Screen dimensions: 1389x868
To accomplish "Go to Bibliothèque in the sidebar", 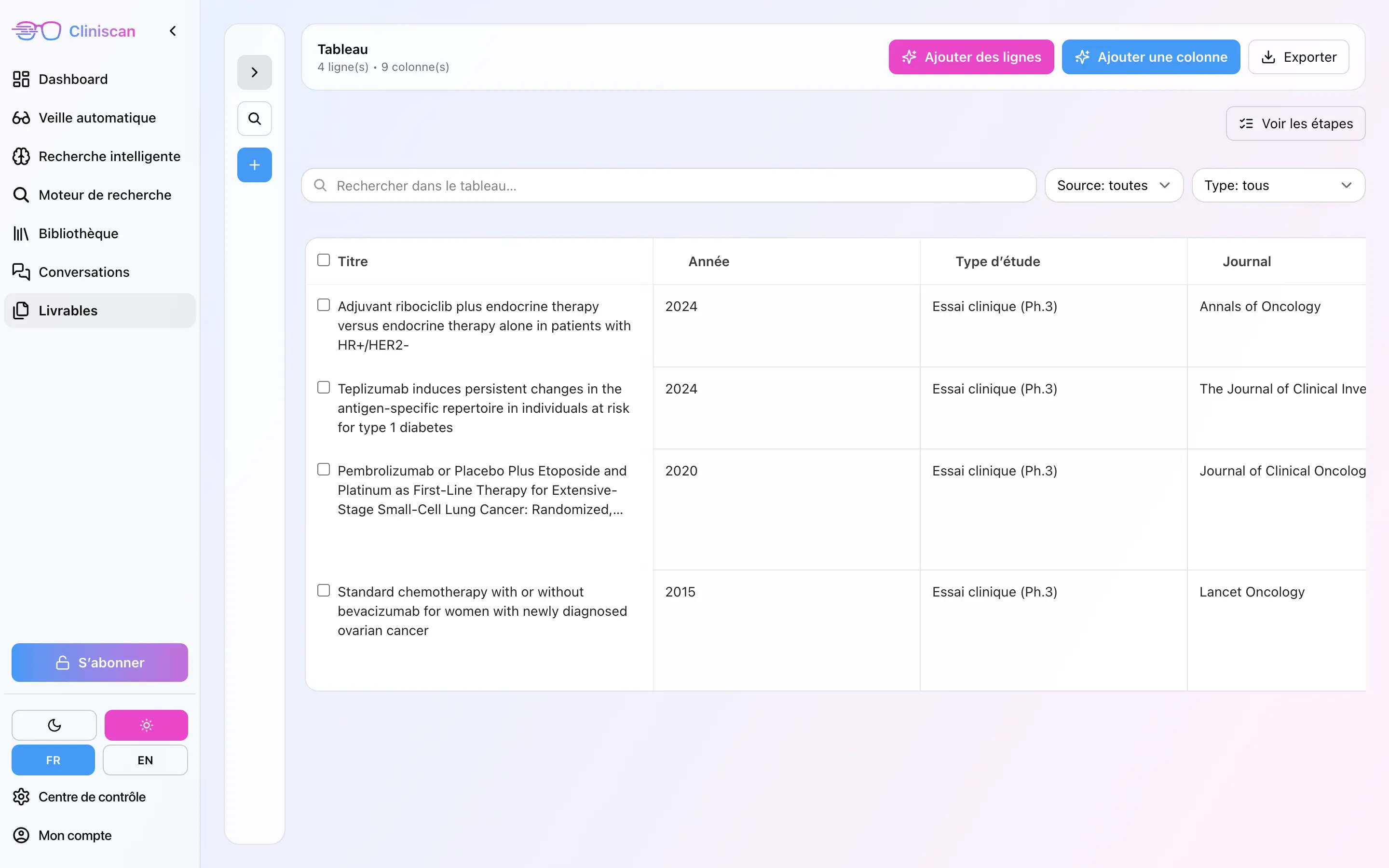I will pos(78,234).
